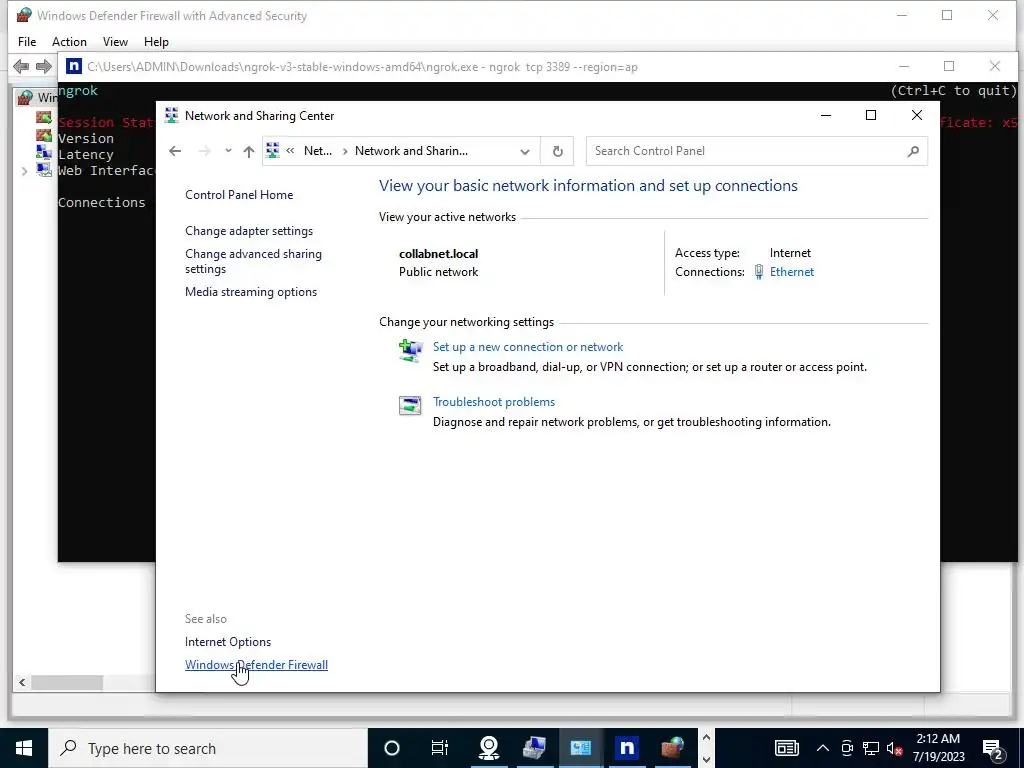Click the taskbar search box
The height and width of the screenshot is (768, 1024).
click(x=208, y=748)
